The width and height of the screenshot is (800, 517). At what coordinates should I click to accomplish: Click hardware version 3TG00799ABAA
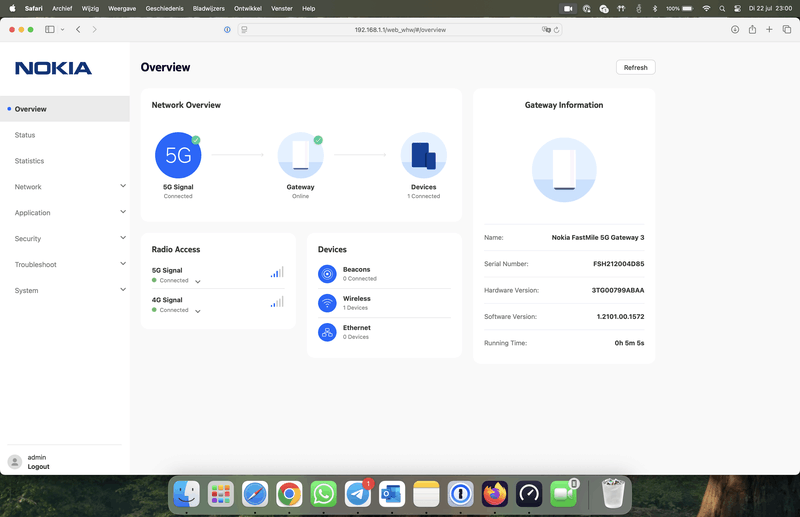(x=618, y=290)
